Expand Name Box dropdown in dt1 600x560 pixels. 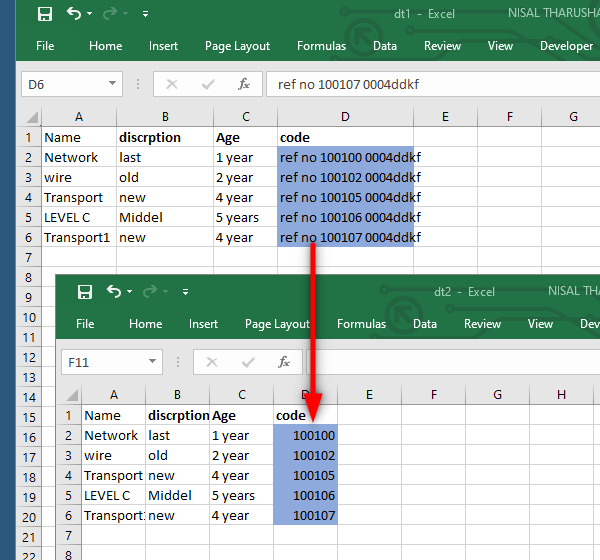pyautogui.click(x=112, y=83)
